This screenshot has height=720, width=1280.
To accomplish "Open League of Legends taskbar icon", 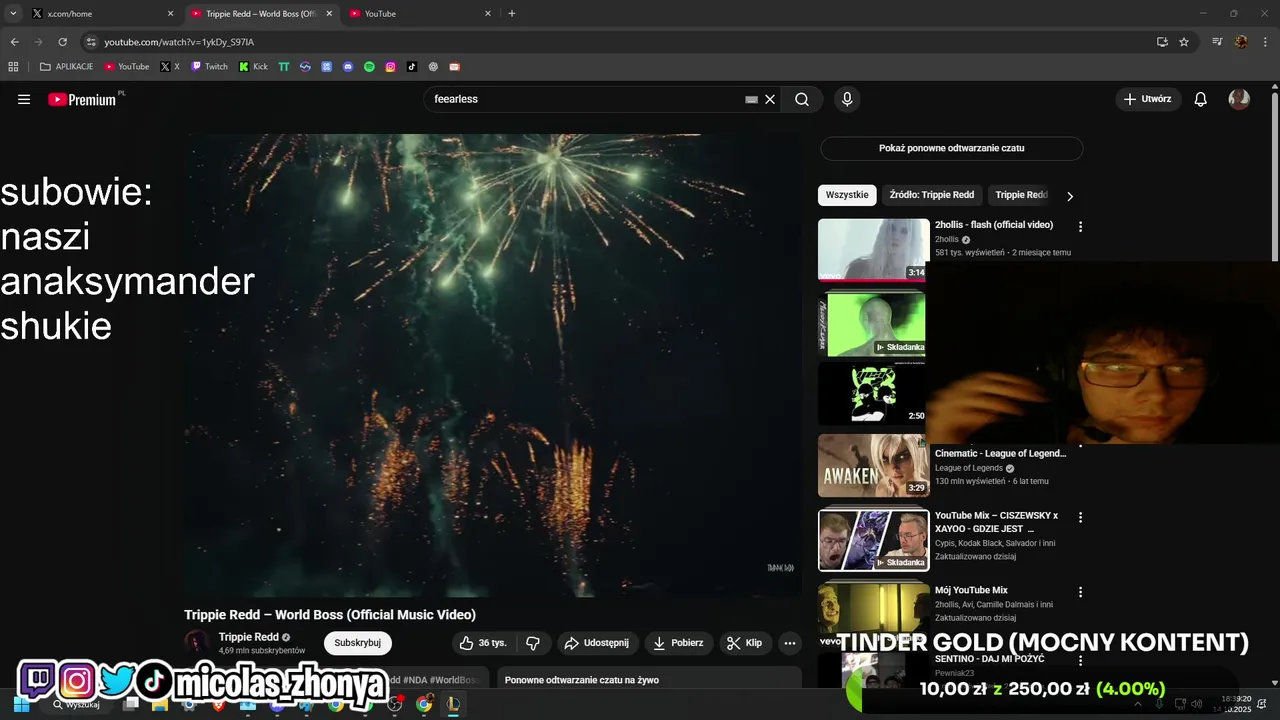I will click(x=453, y=704).
